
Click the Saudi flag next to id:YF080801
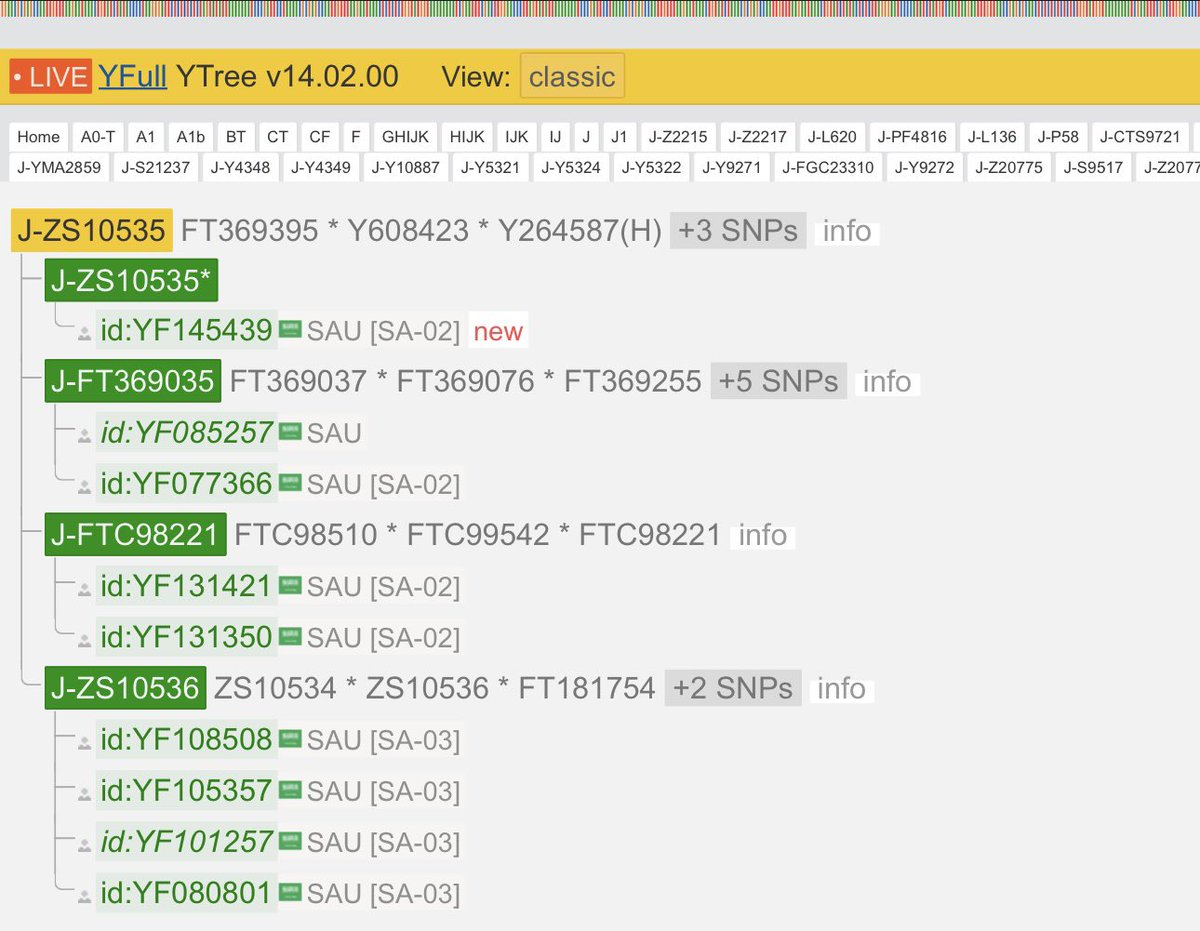pyautogui.click(x=290, y=891)
